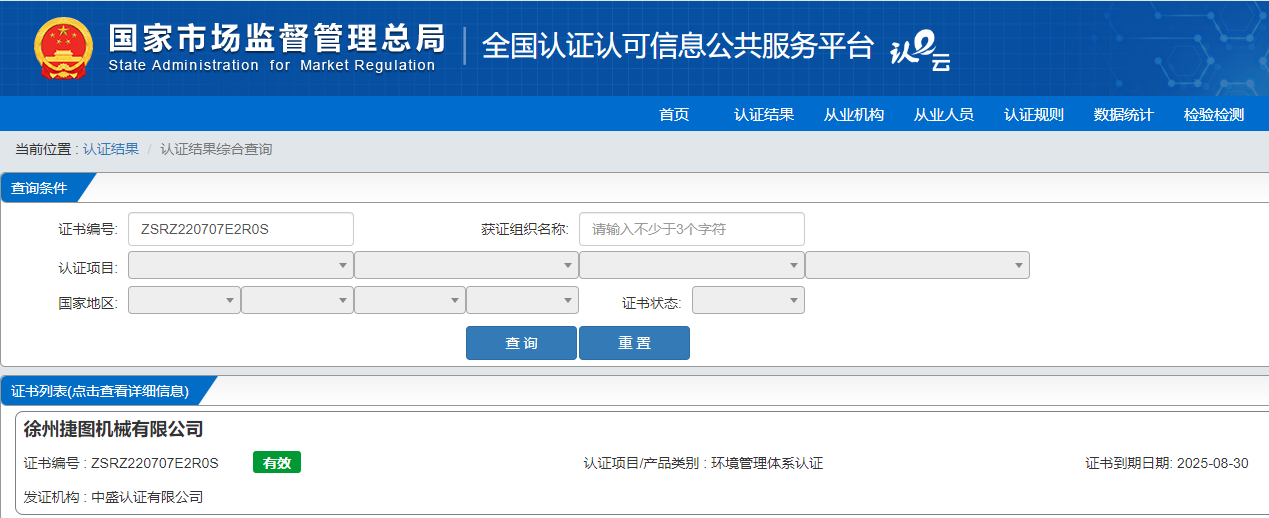Viewport: 1269px width, 518px height.
Task: Open the 数据统计 menu item
Action: (x=1124, y=114)
